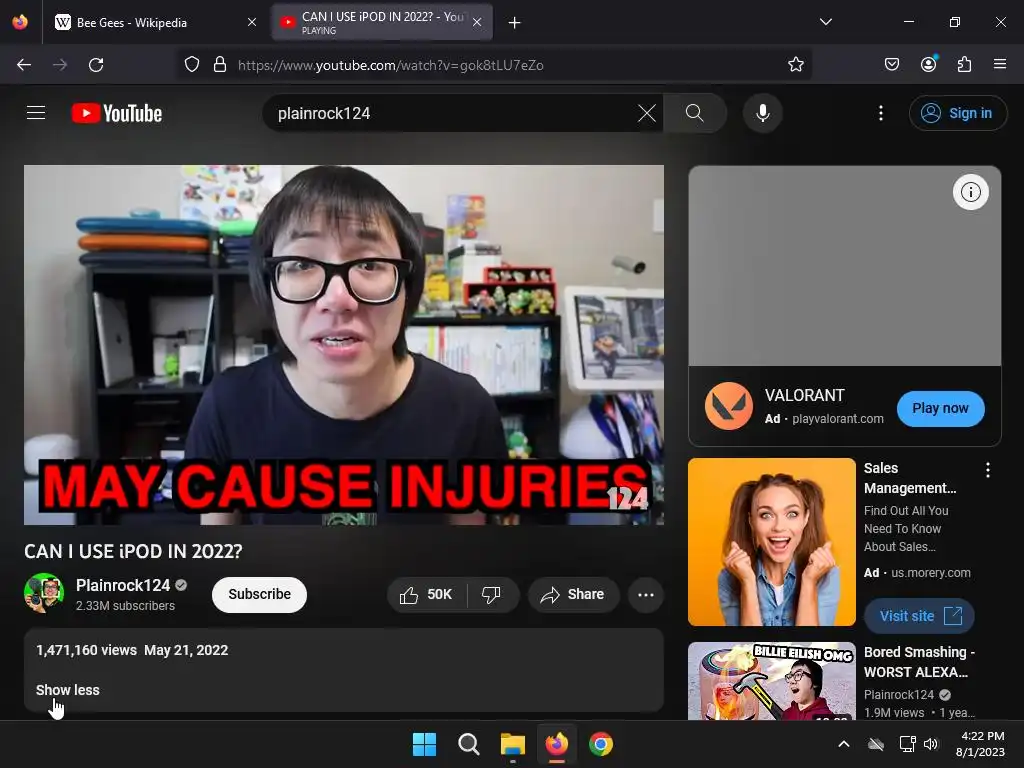The image size is (1024, 768).
Task: Switch to Bee Gees Wikipedia tab
Action: coord(153,22)
